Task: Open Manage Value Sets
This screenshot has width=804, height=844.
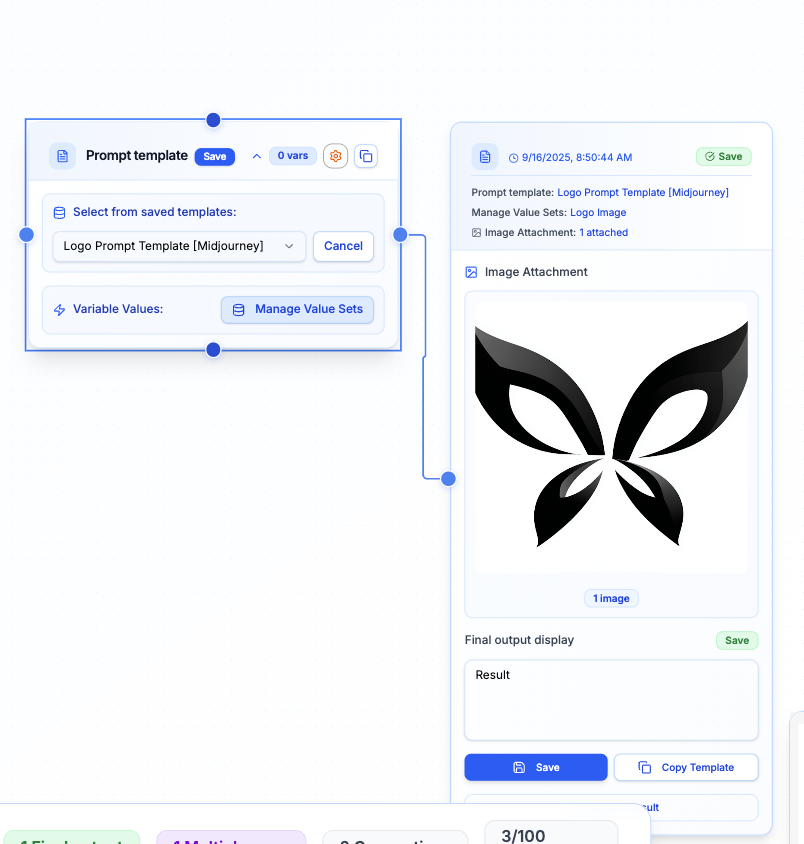Action: click(297, 310)
